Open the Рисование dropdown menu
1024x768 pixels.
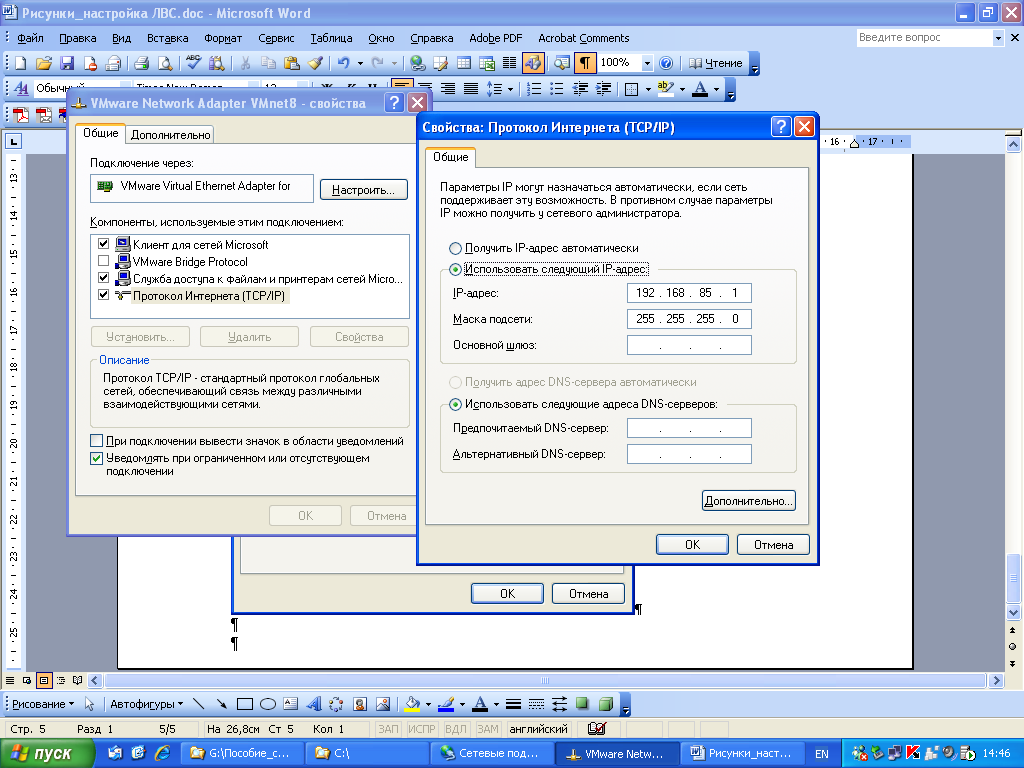(43, 704)
